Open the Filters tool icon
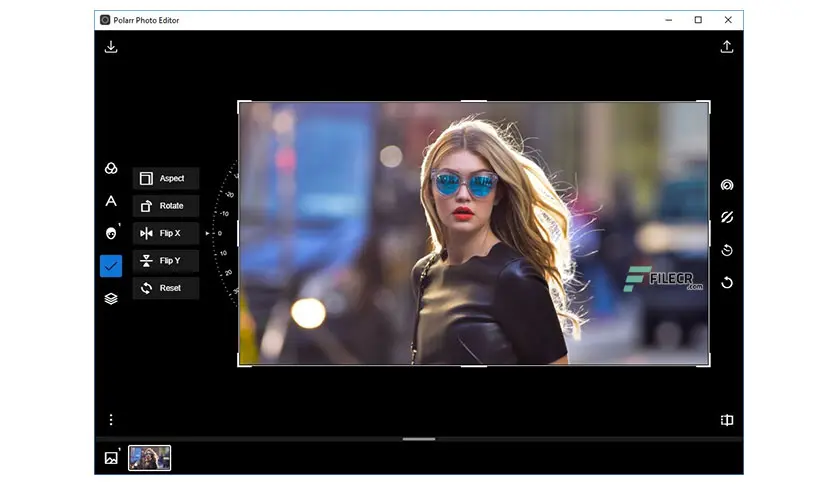 pos(111,168)
